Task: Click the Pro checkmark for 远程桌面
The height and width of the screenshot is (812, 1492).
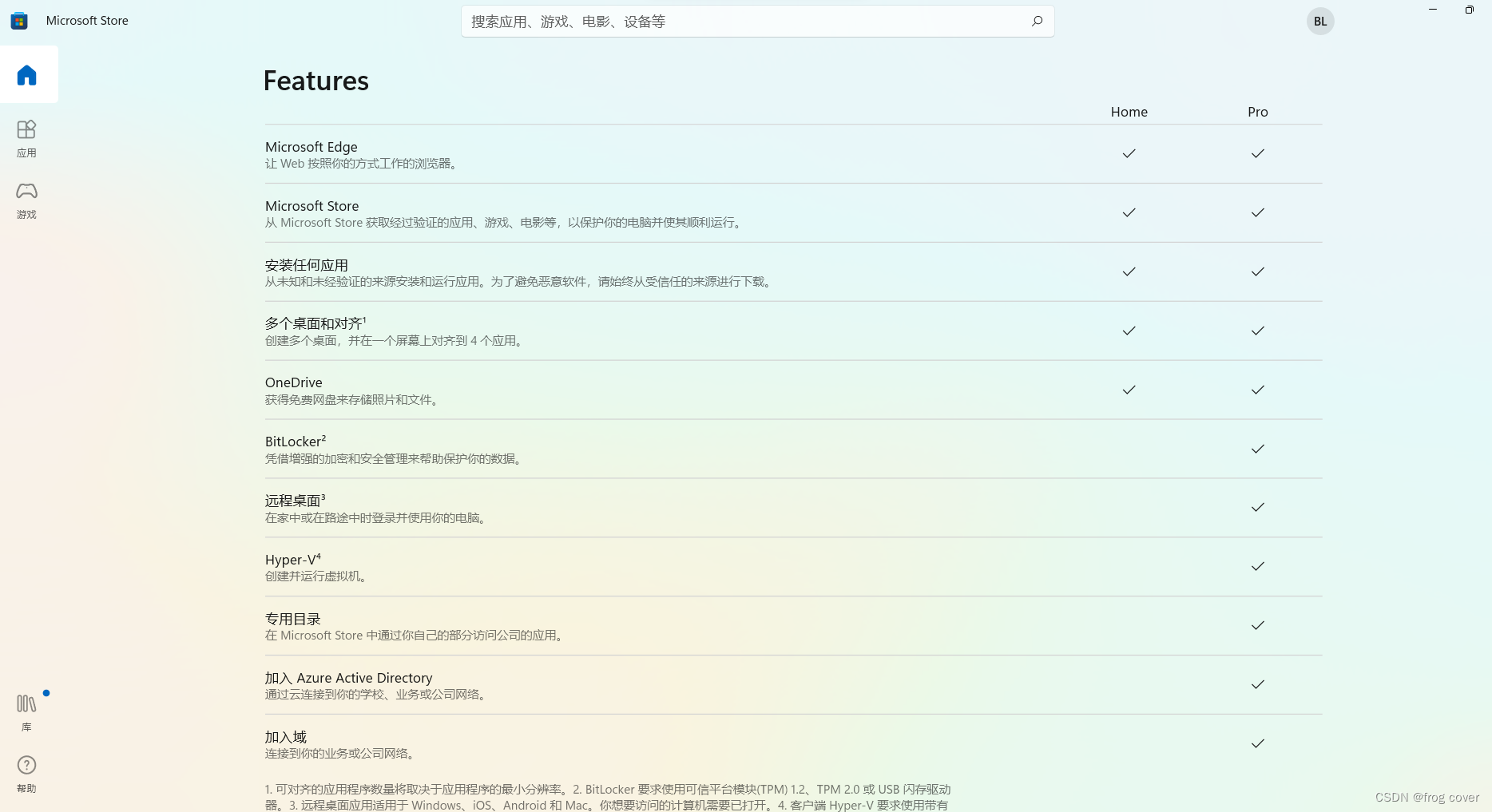Action: coord(1258,507)
